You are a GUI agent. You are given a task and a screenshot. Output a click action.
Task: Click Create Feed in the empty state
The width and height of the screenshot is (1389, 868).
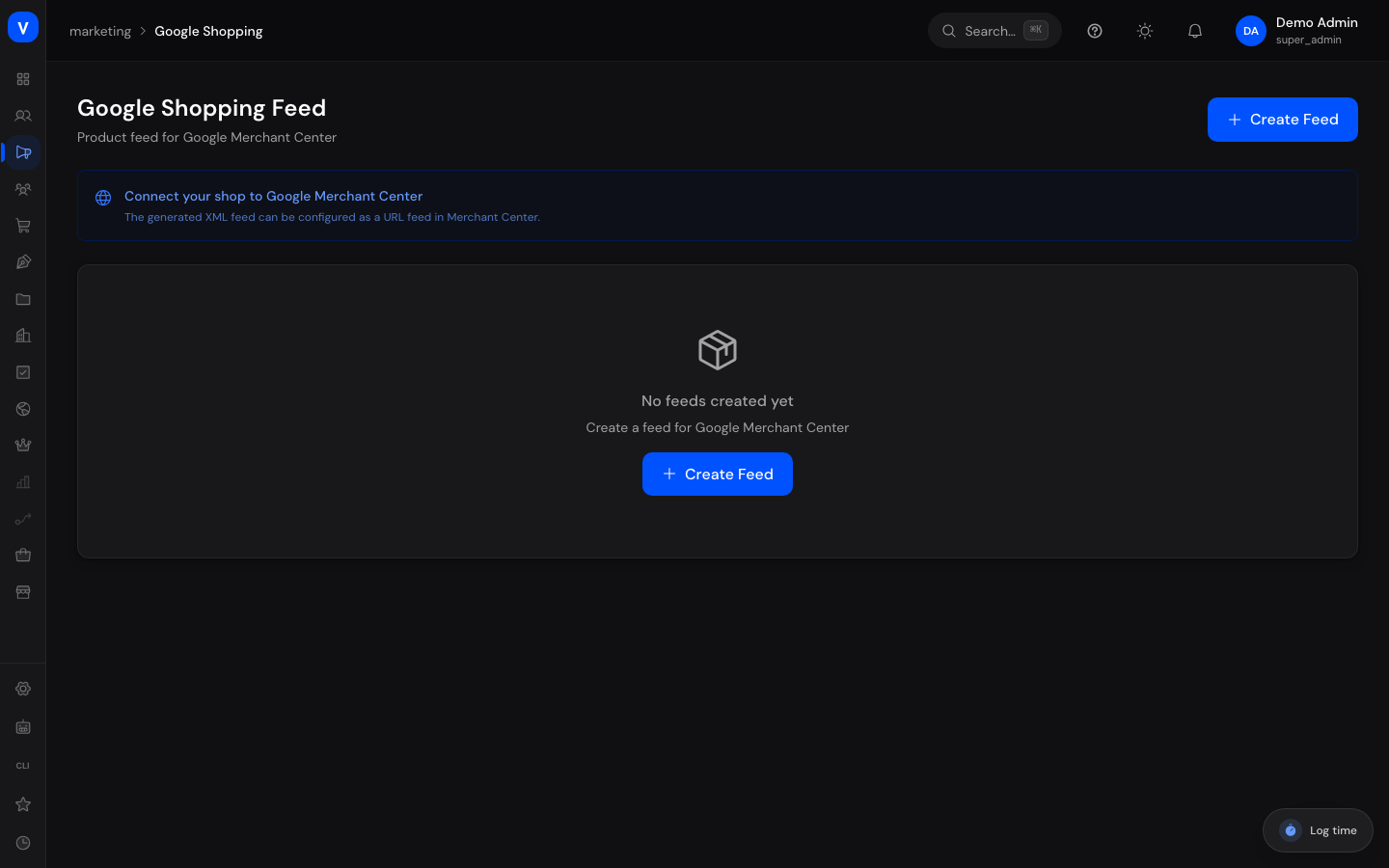pos(718,475)
